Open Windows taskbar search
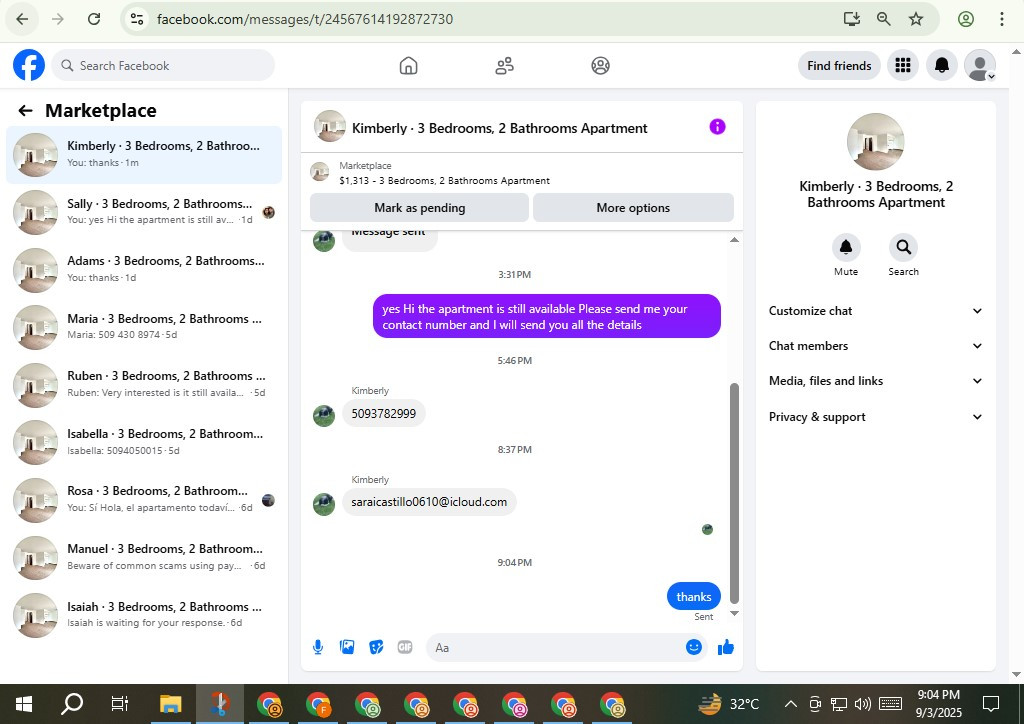 pos(72,704)
